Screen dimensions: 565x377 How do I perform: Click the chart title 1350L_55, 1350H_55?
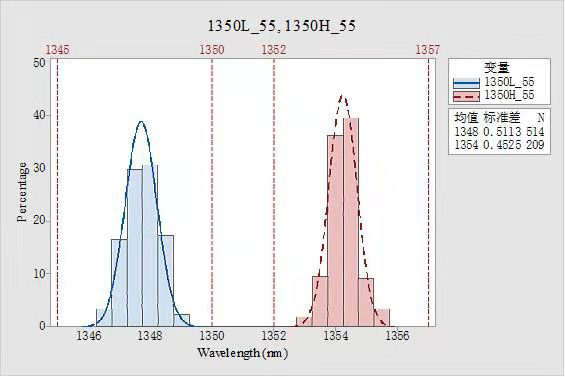(x=281, y=26)
